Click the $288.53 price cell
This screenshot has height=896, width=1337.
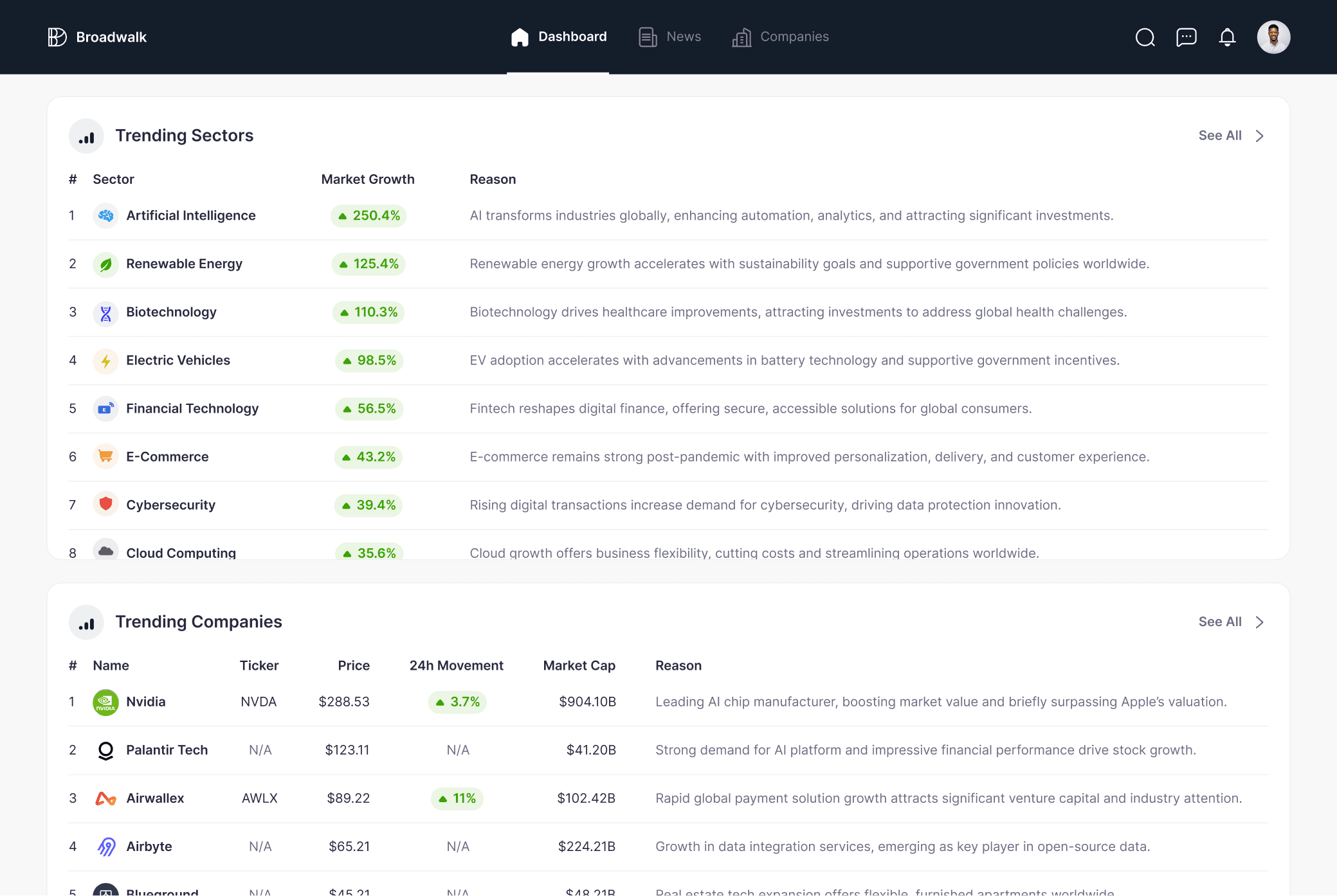(x=344, y=701)
